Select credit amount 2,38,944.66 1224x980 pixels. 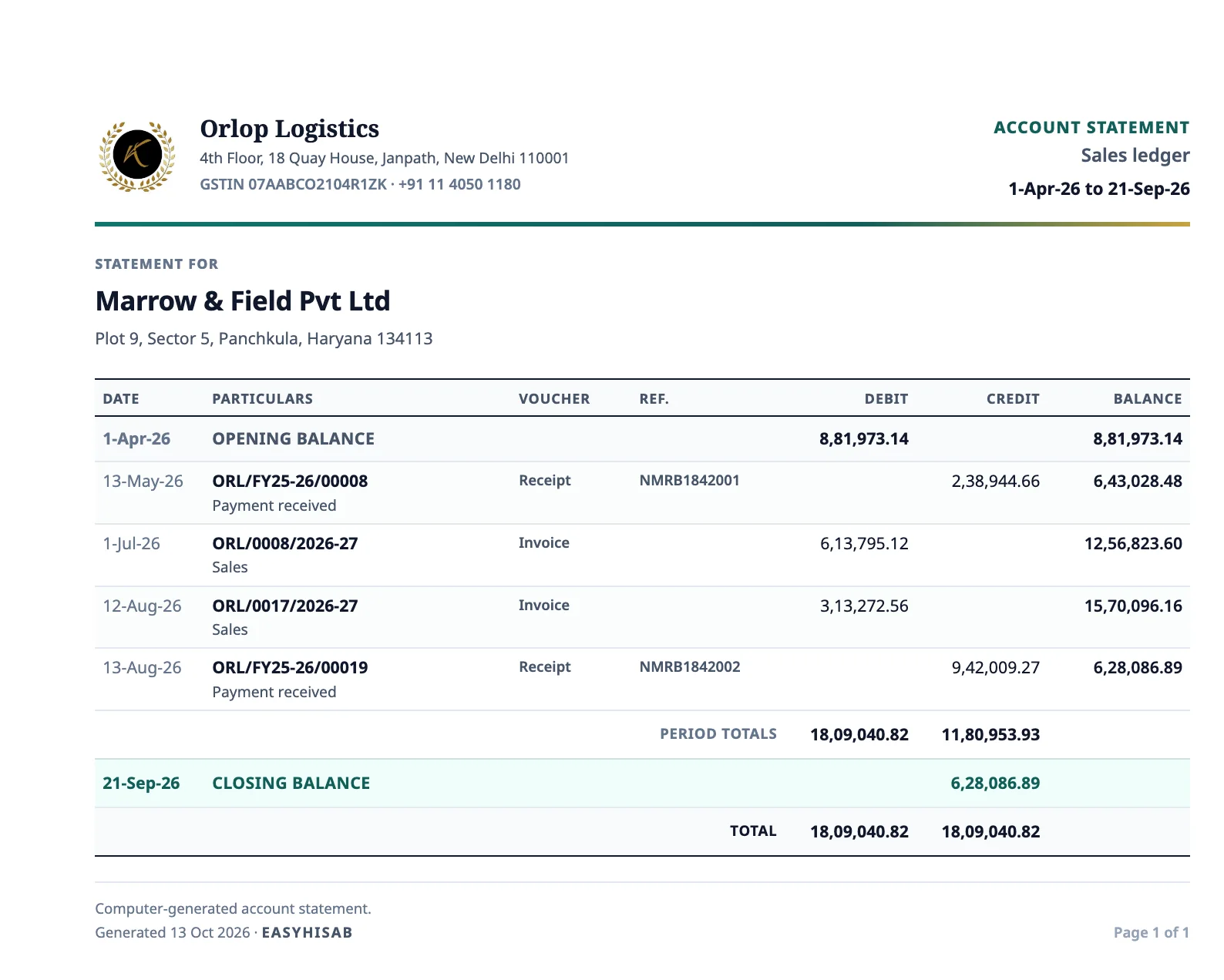(x=995, y=482)
